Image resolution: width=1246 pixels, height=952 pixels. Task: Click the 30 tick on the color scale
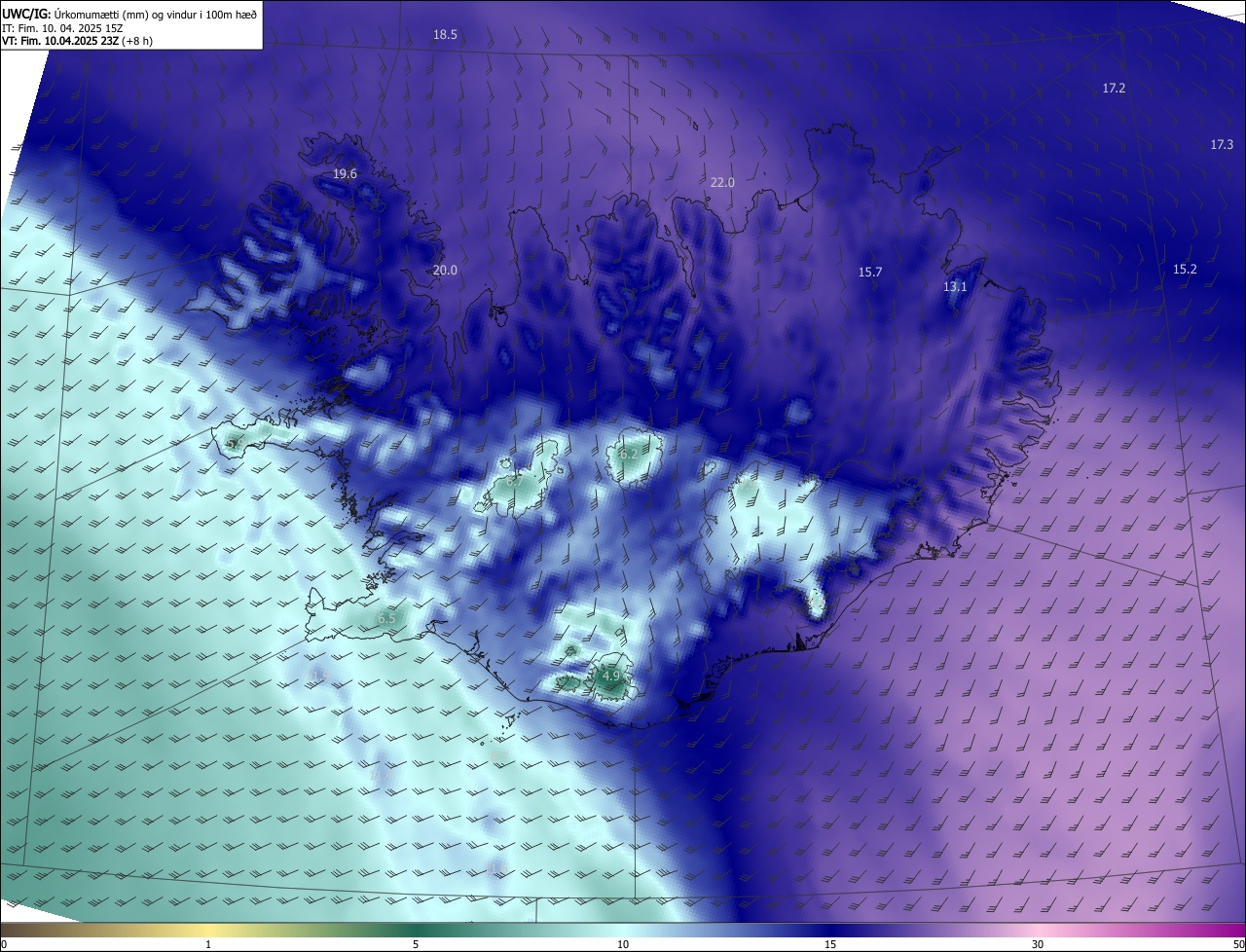1038,945
